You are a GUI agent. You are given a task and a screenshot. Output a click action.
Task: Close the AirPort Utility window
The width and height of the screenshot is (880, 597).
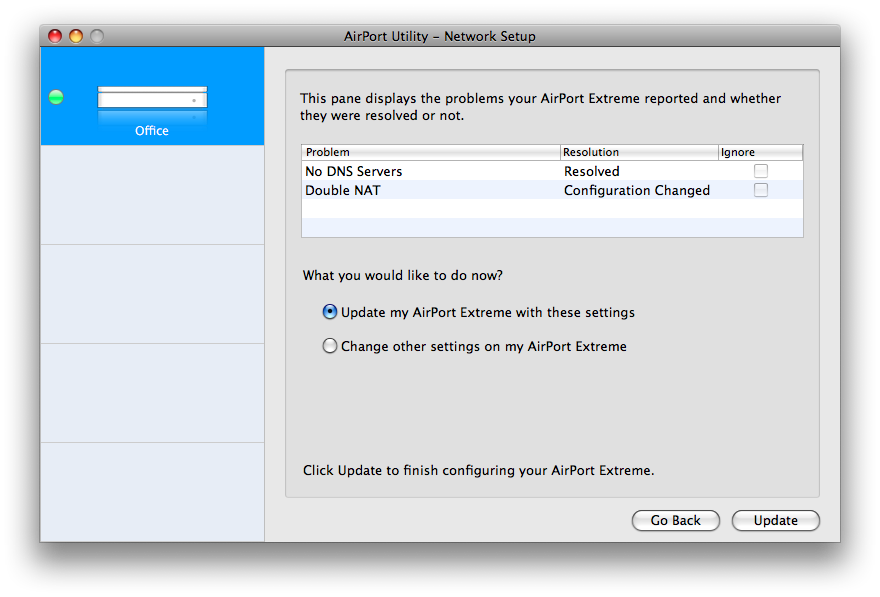(x=55, y=36)
